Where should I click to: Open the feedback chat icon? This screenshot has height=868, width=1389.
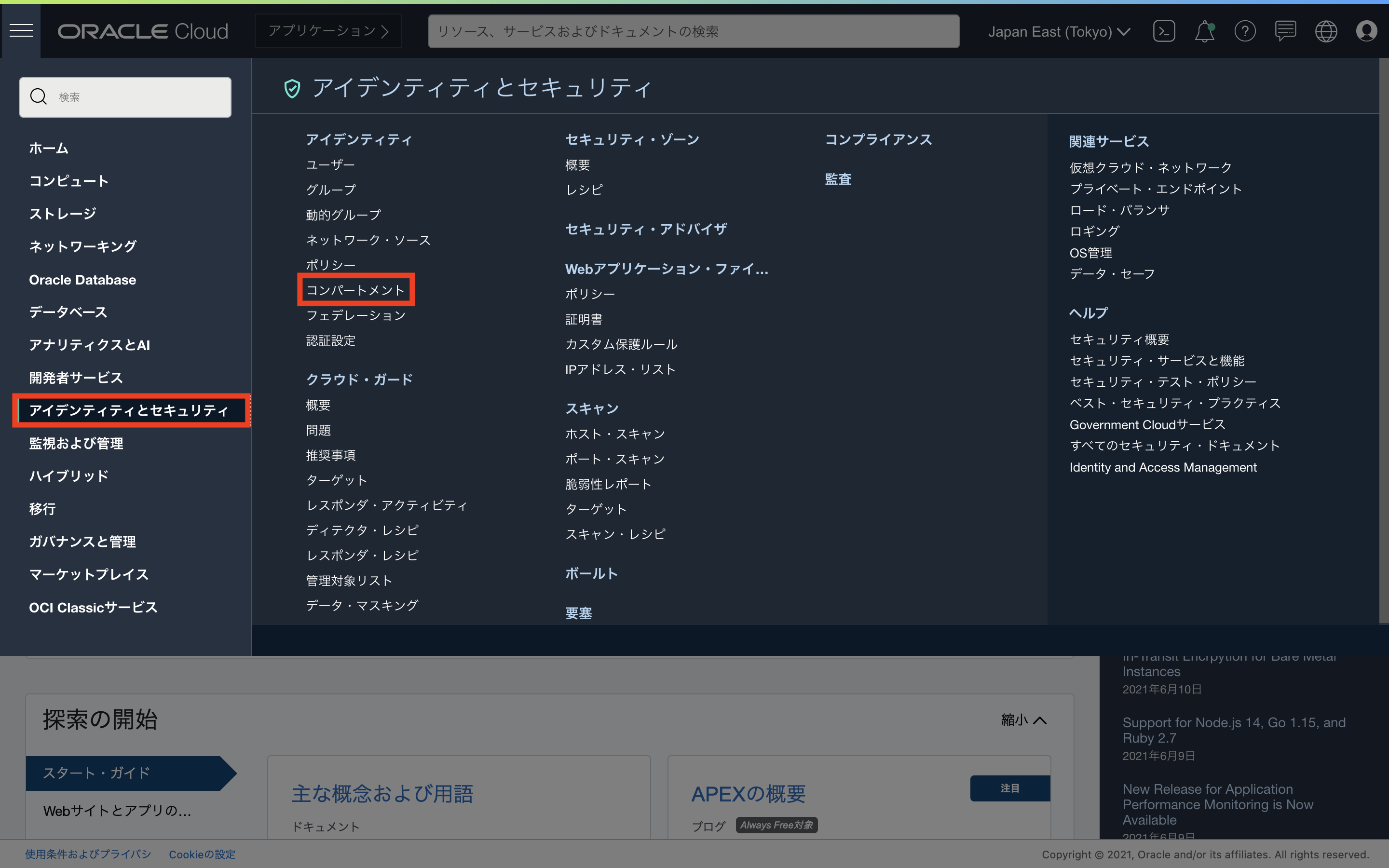pos(1286,31)
